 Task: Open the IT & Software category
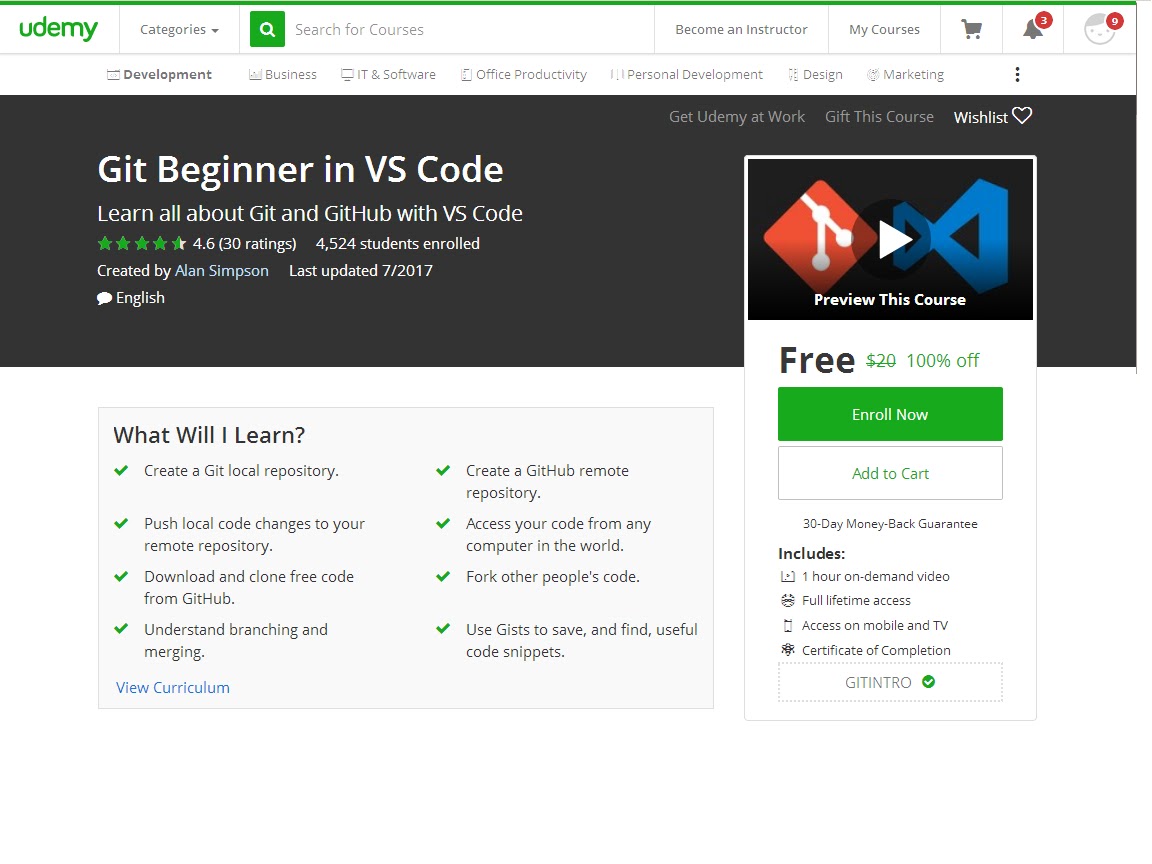point(389,74)
